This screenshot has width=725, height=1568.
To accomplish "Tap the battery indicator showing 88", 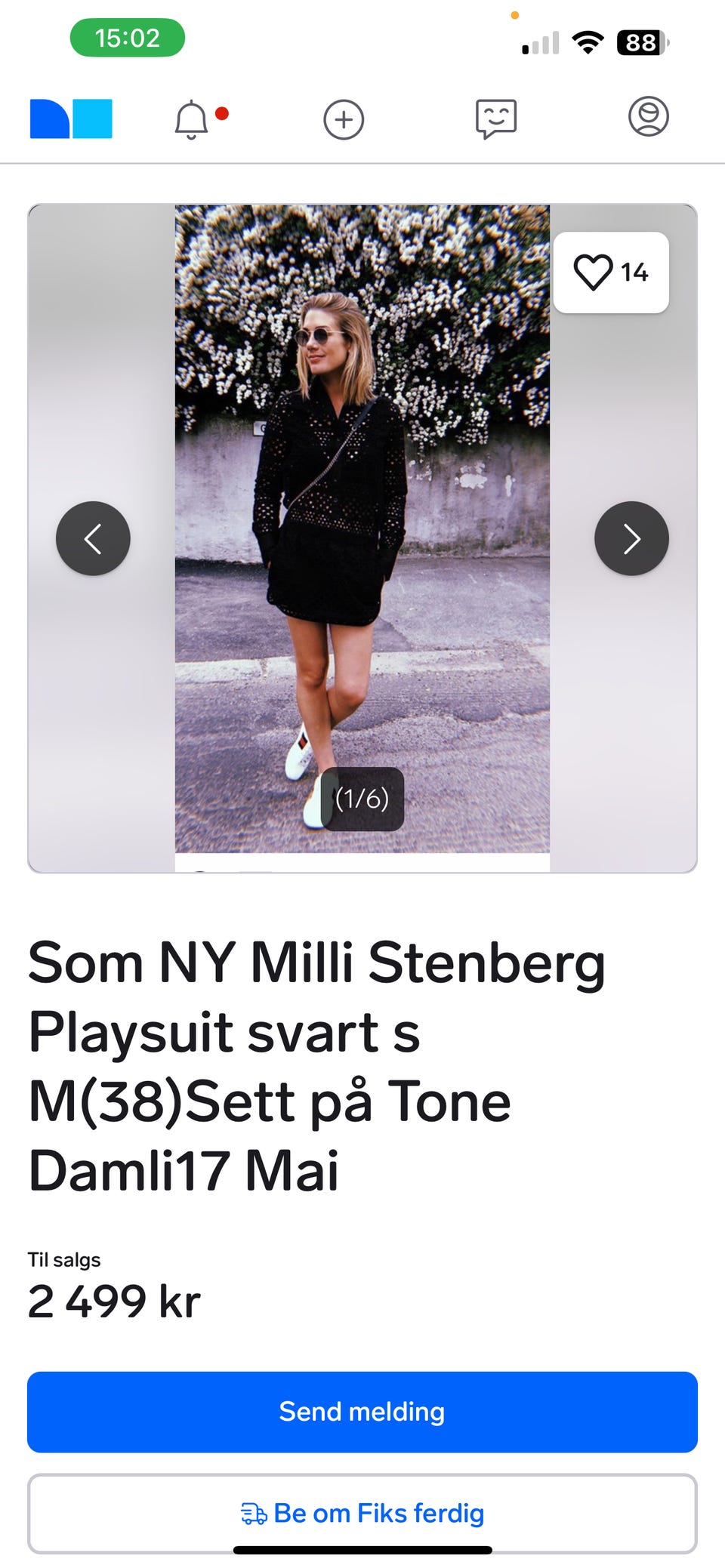I will tap(643, 42).
